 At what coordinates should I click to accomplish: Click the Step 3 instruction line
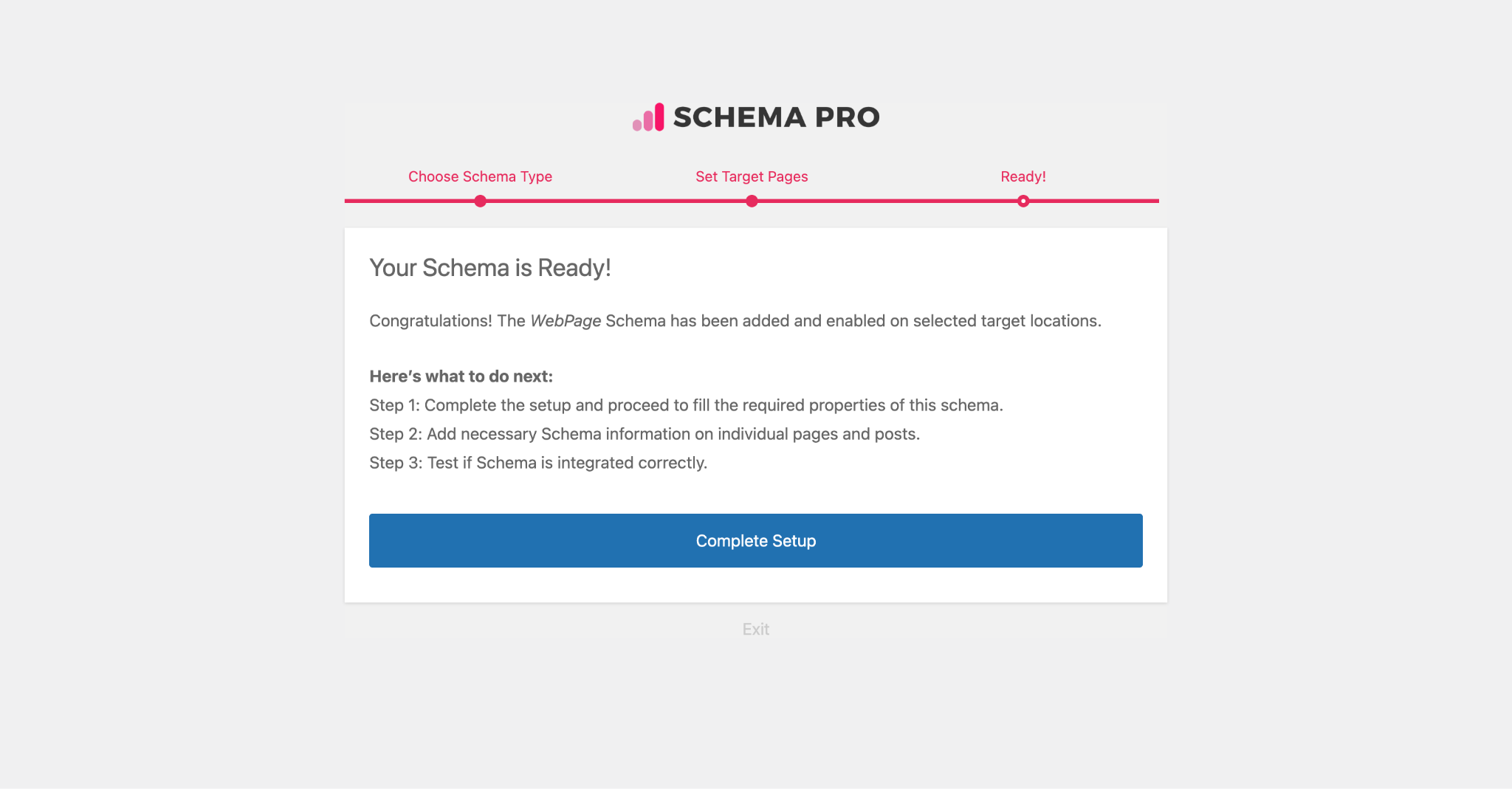(x=538, y=463)
